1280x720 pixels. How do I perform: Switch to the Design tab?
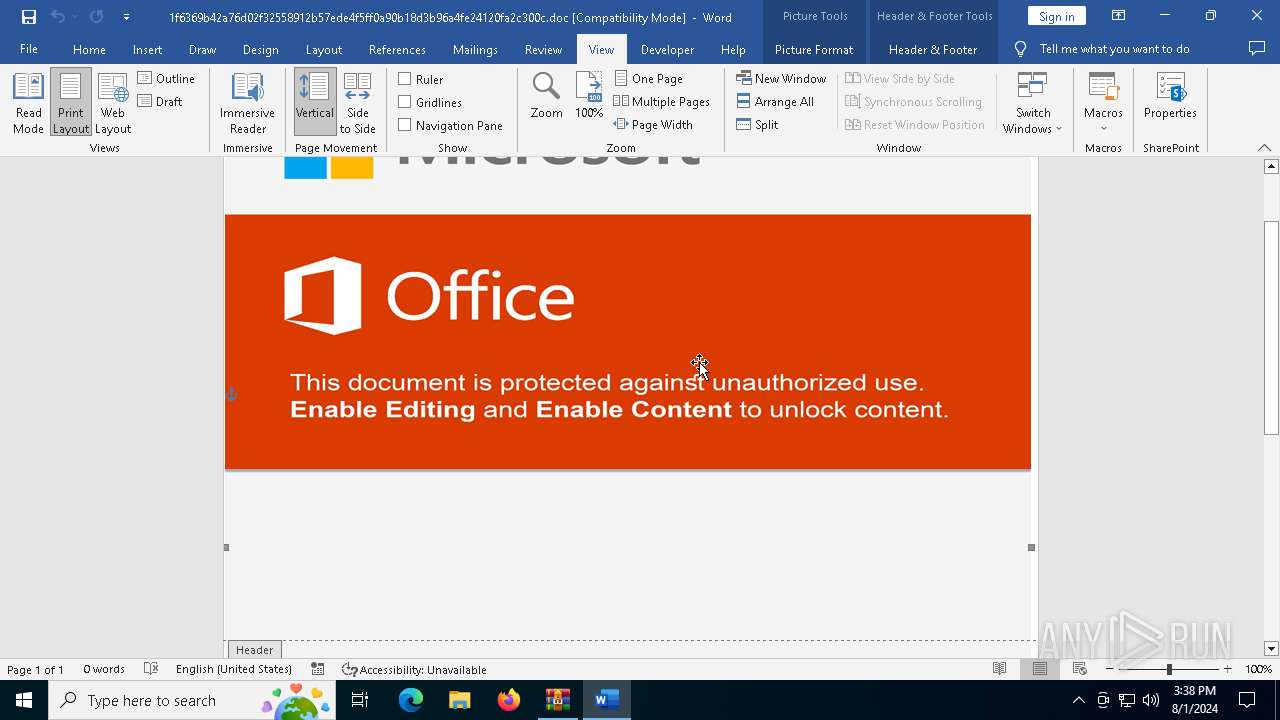260,49
